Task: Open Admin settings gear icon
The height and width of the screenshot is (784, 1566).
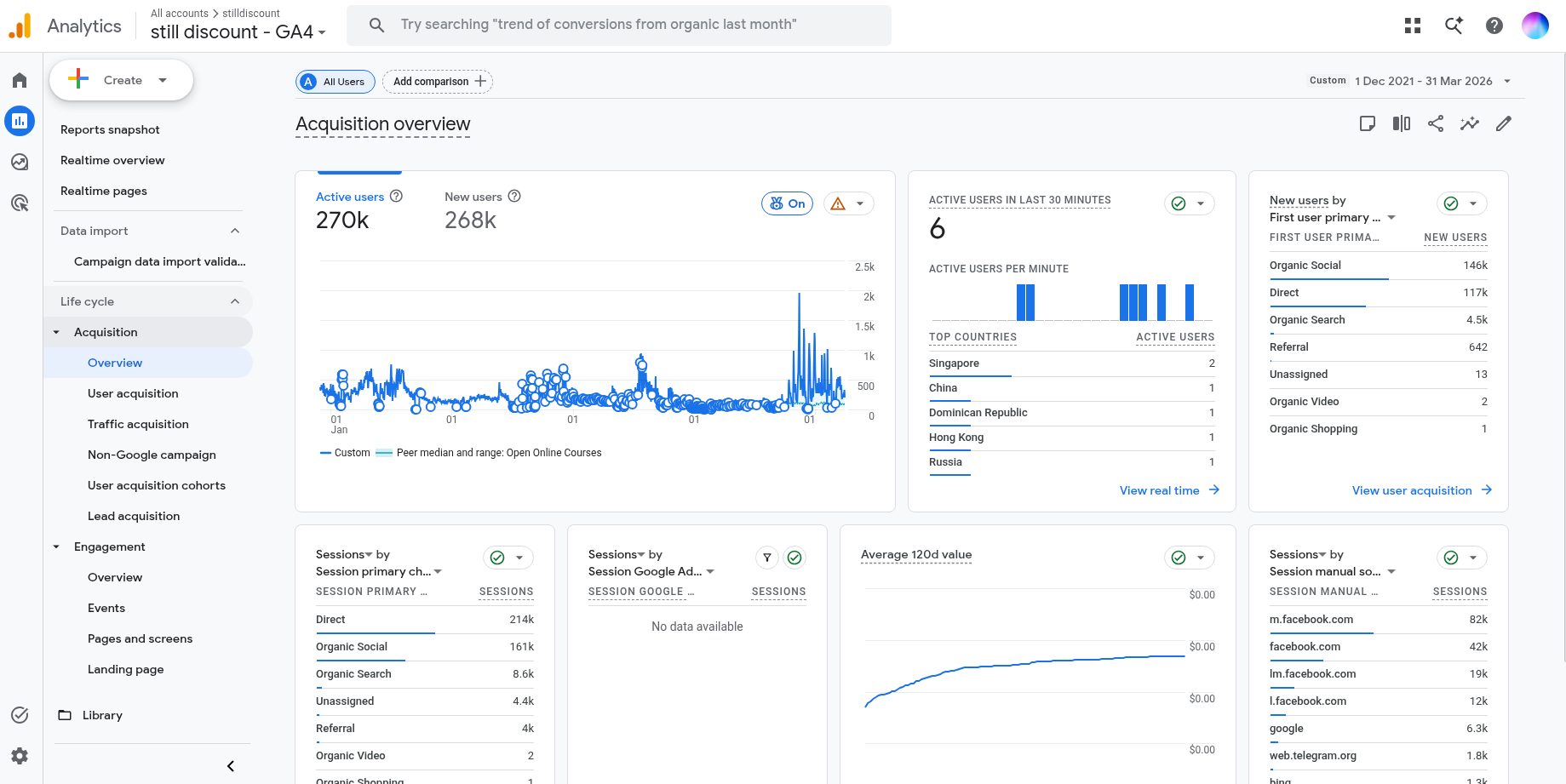Action: pos(20,756)
